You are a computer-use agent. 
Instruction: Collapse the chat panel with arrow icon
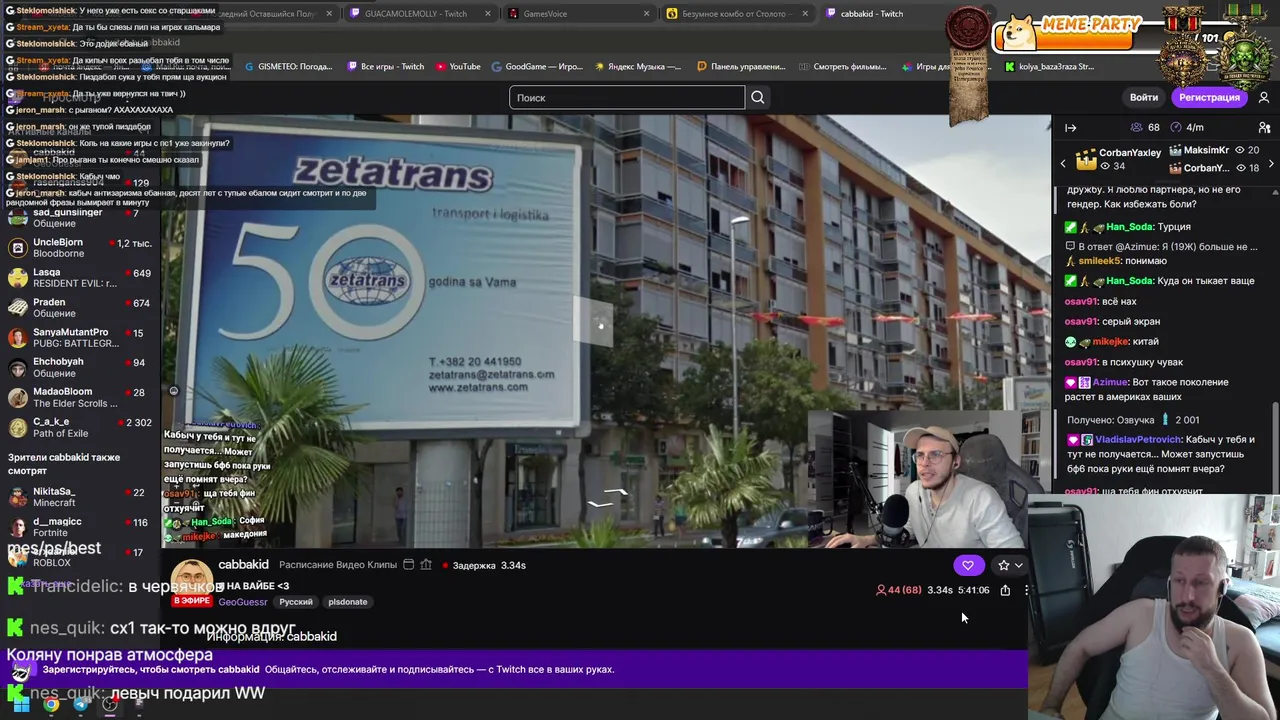coord(1070,128)
